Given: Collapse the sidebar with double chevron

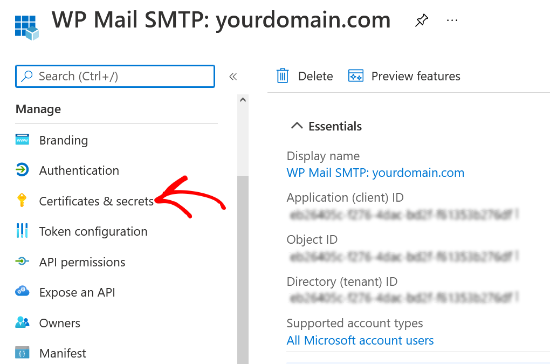Looking at the screenshot, I should [x=233, y=76].
